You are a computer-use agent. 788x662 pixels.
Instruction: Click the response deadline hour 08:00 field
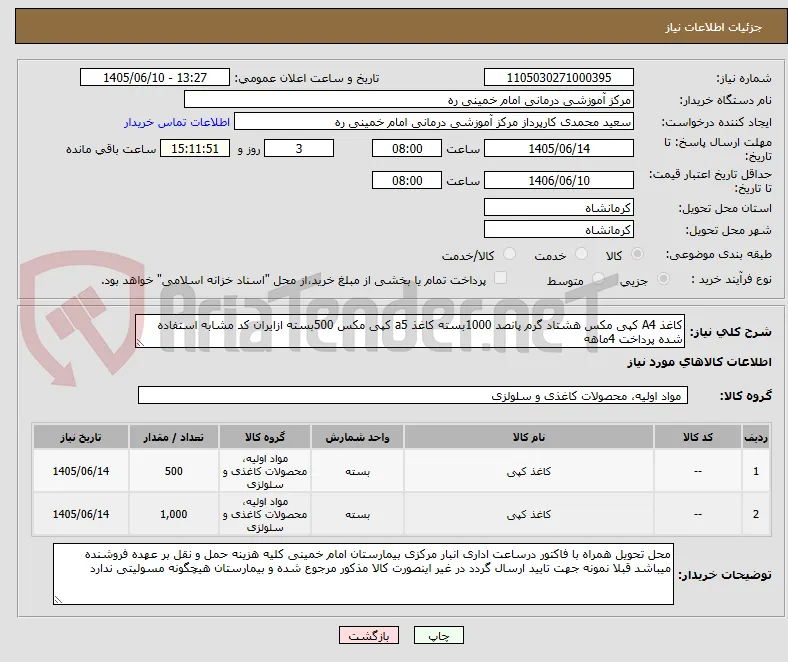(x=407, y=148)
